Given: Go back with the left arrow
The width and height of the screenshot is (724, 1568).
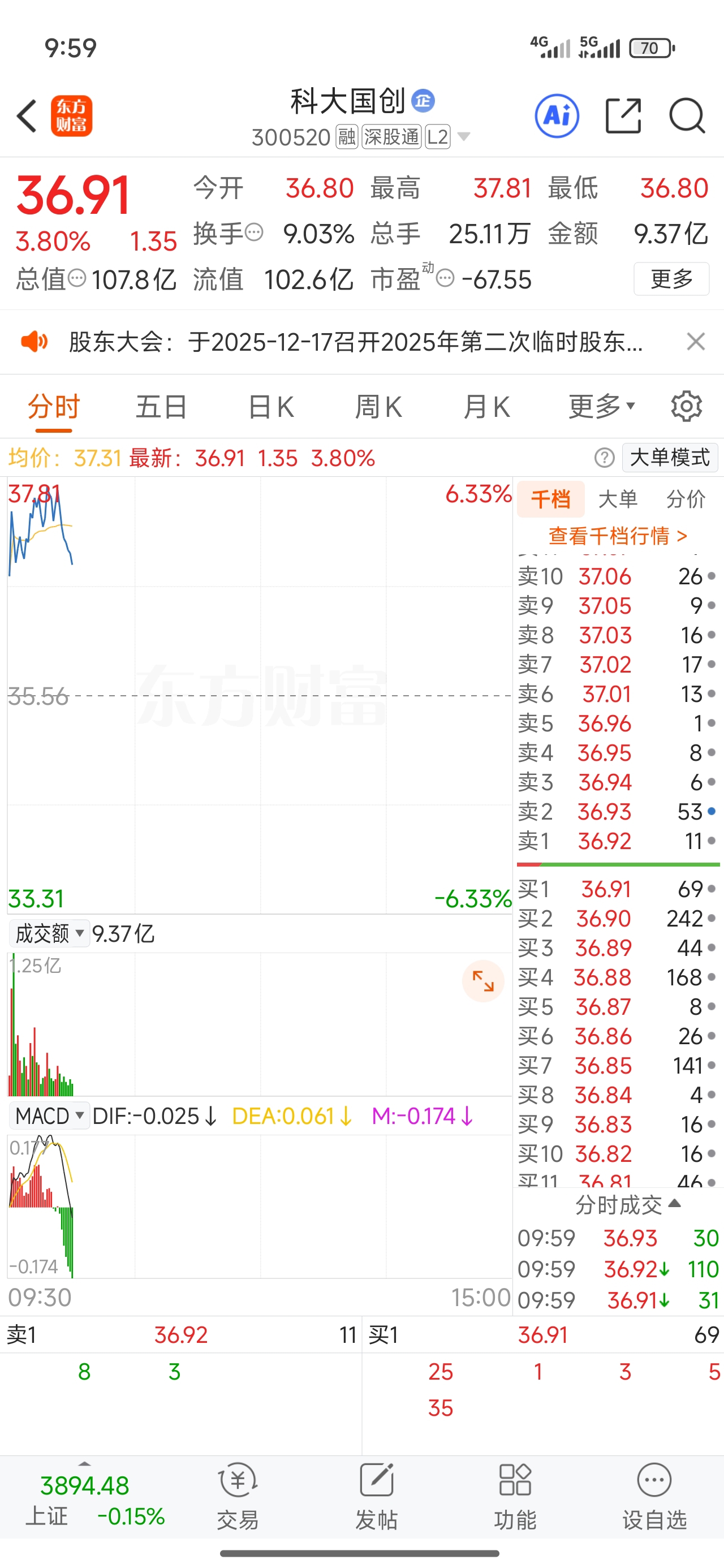Looking at the screenshot, I should click(x=27, y=115).
